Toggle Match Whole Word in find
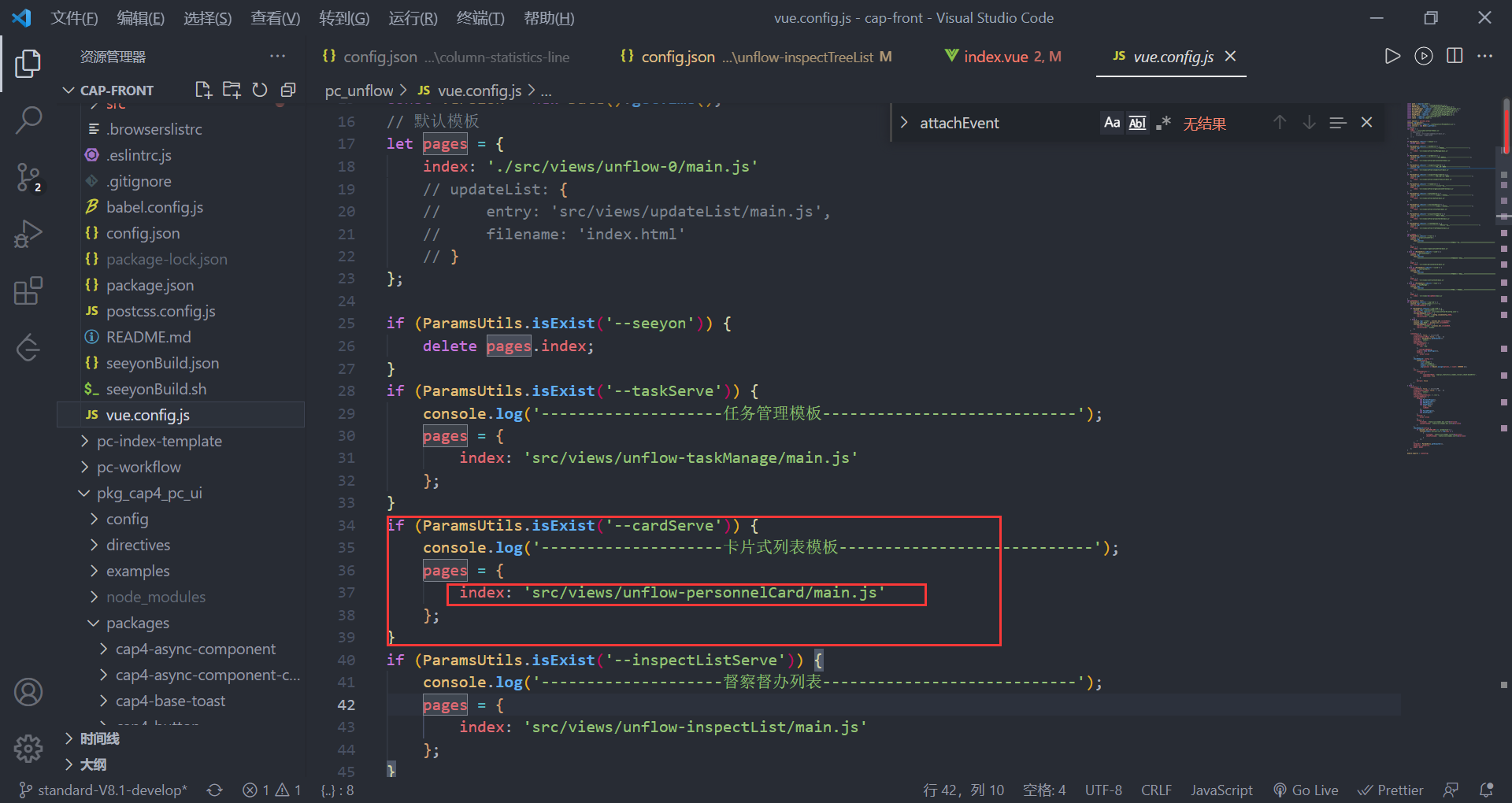Screen dimensions: 1512x803 (1137, 123)
